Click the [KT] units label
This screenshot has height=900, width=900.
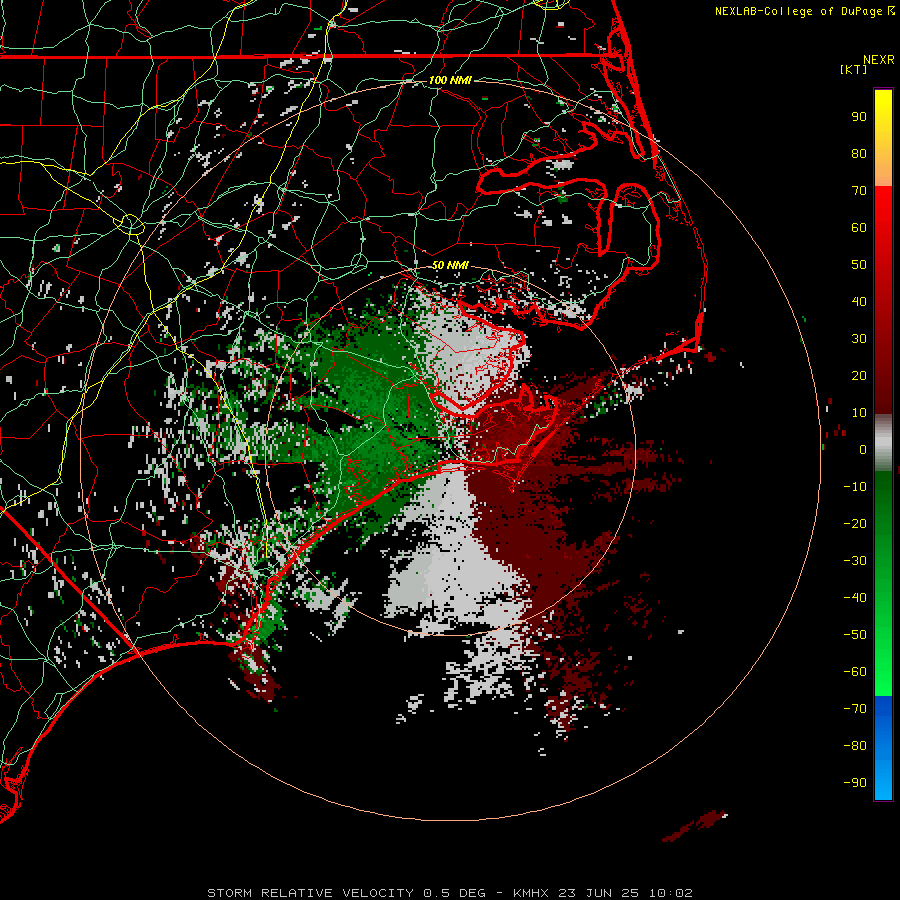click(x=854, y=69)
